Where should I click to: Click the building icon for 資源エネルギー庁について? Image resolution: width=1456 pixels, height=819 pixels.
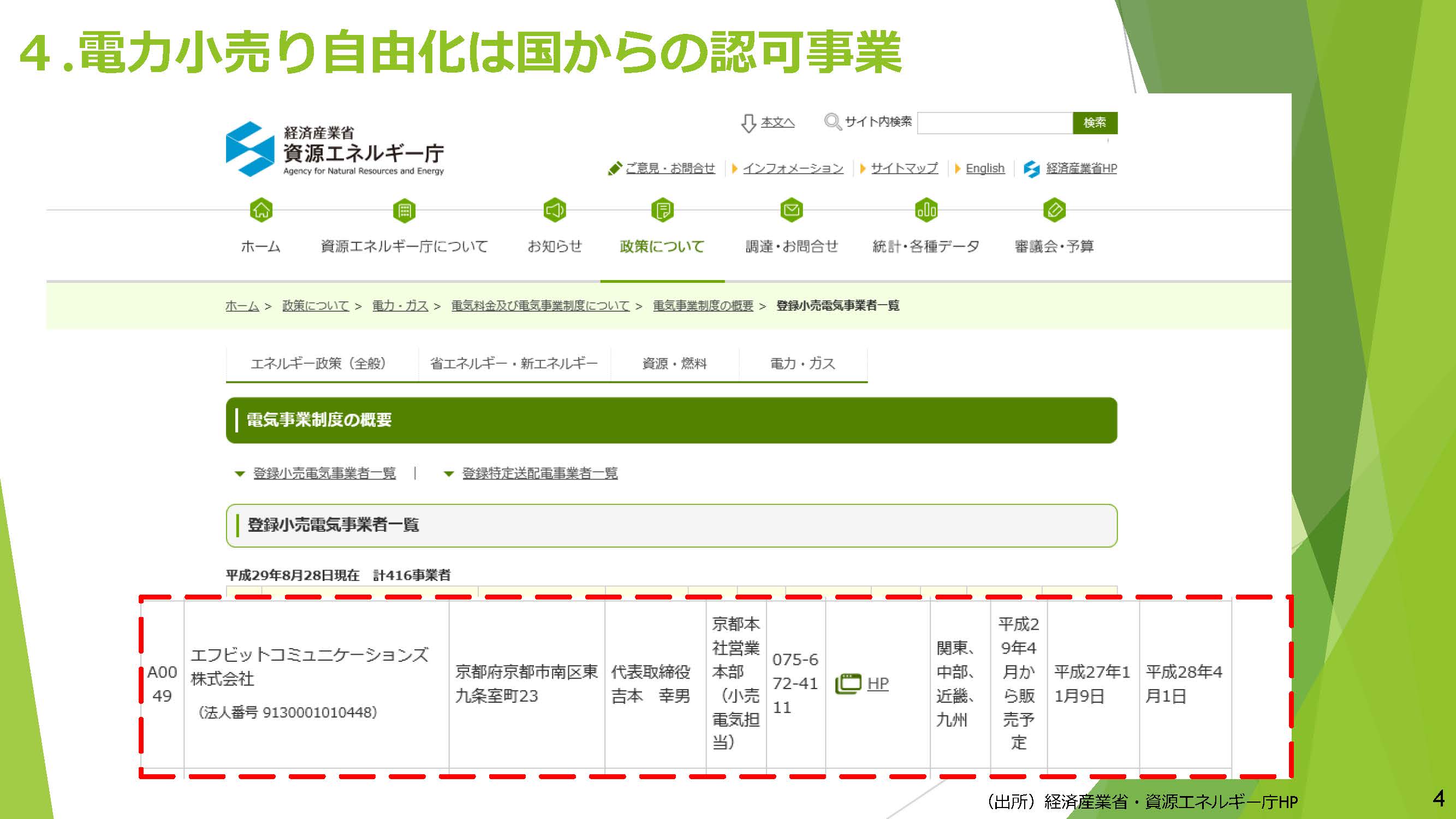pos(404,210)
